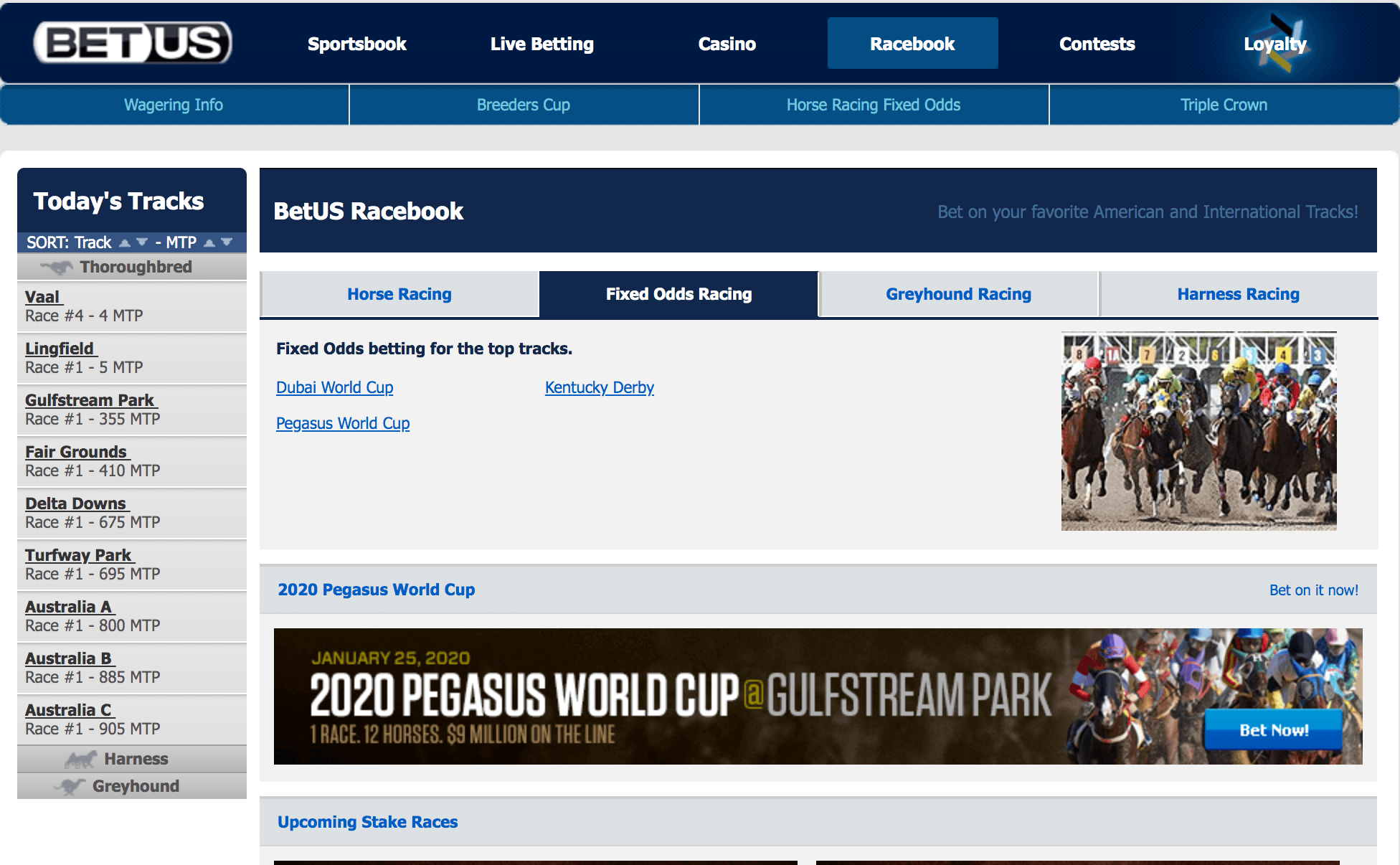Follow the Kentucky Derby link
The image size is (1400, 865).
[600, 387]
